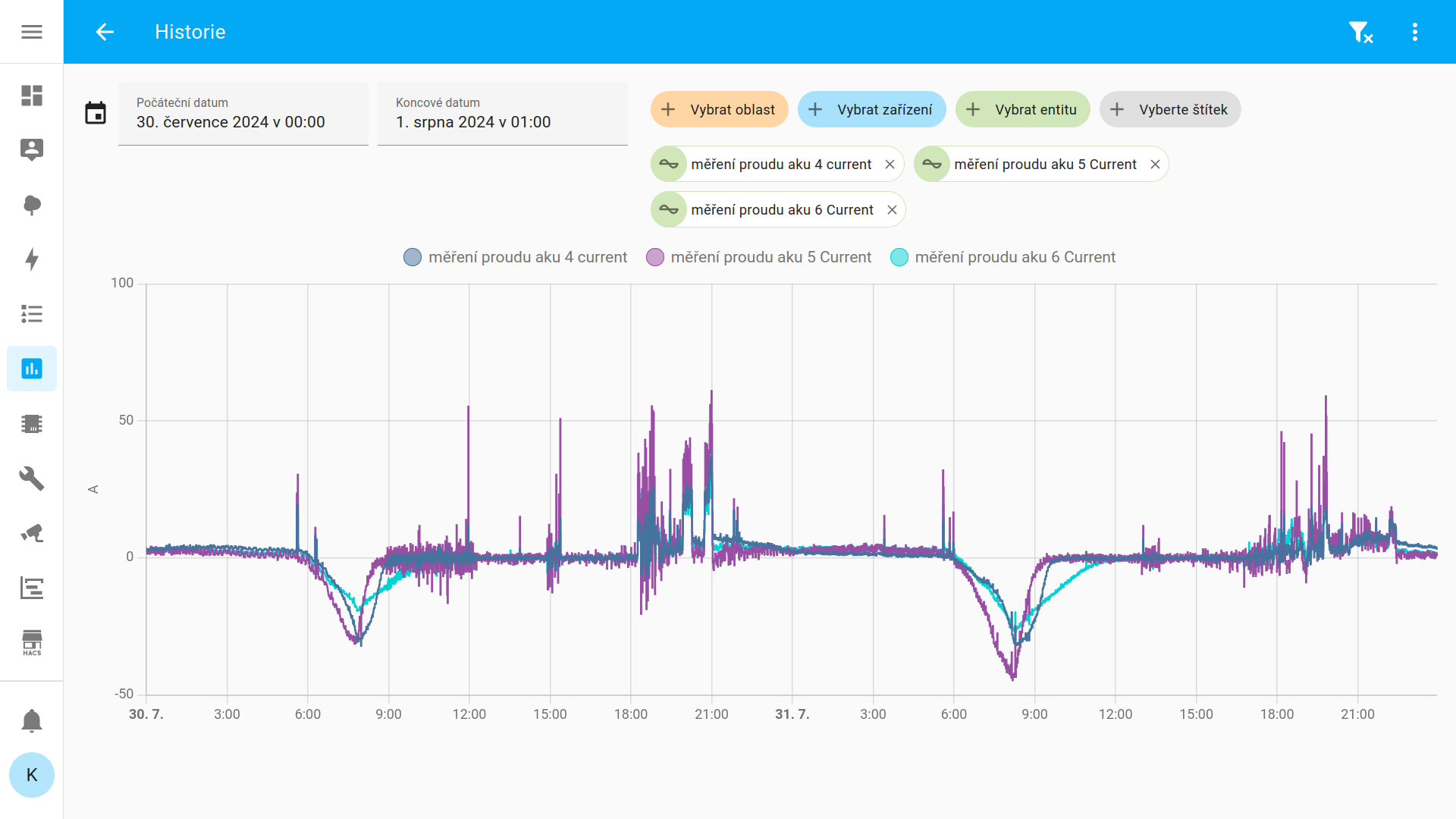Open the Vybrat oblast picker
Viewport: 1456px width, 819px height.
[x=719, y=110]
